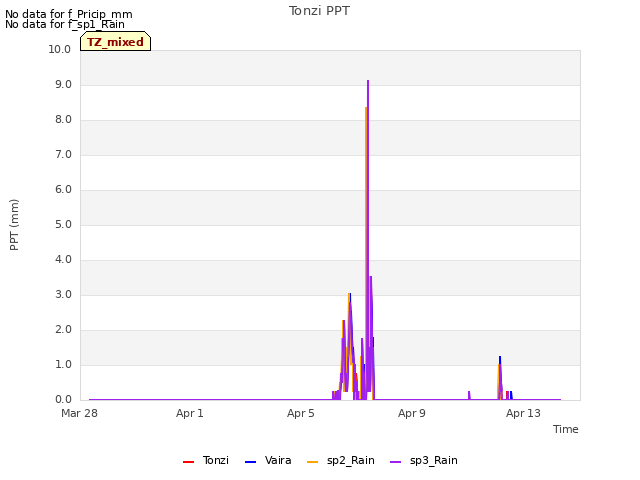Click the blue Vaira peak near 1.2 before Apr 13
640x480 pixels.
[x=500, y=358]
